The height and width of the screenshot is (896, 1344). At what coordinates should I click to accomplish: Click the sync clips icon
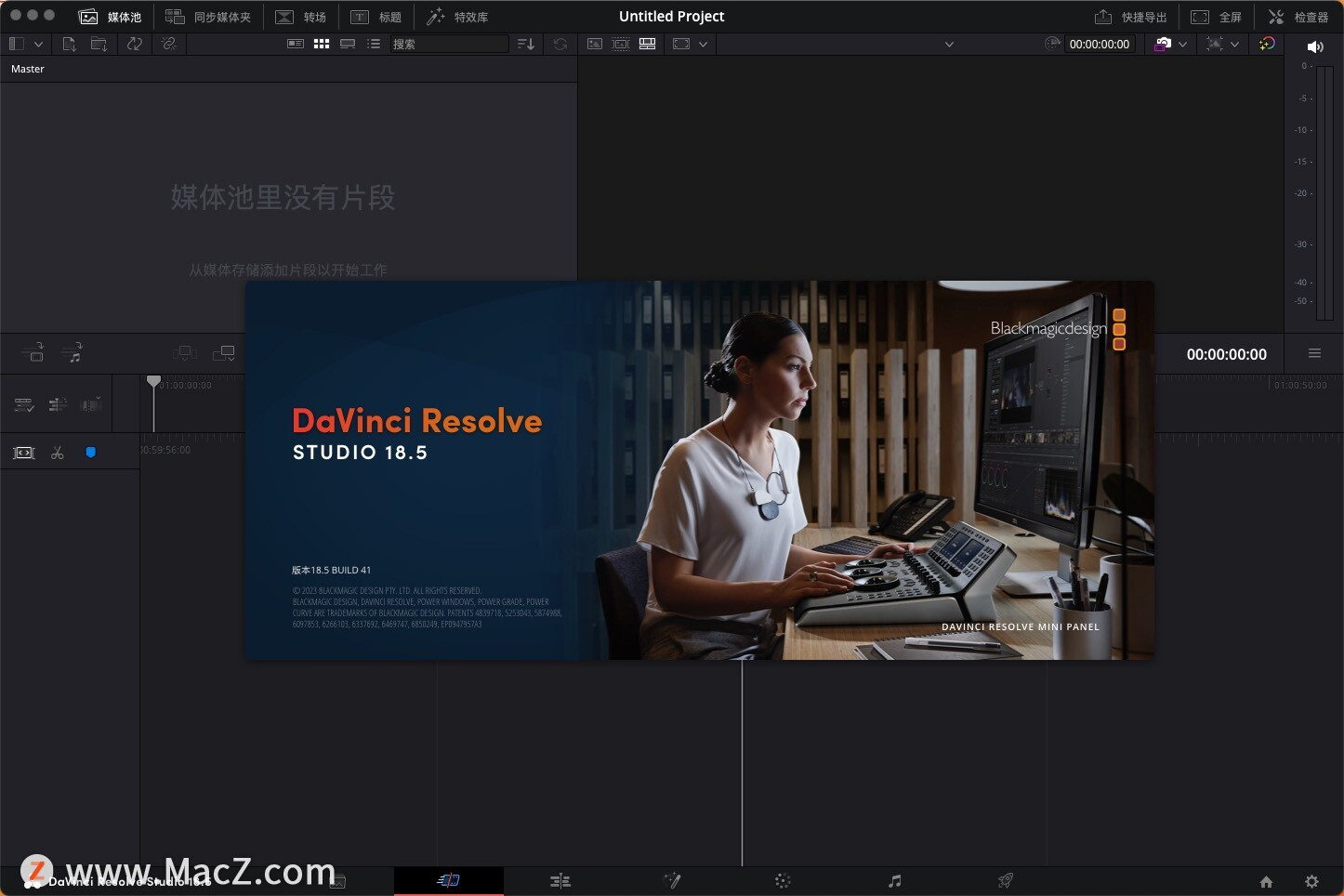(x=135, y=44)
